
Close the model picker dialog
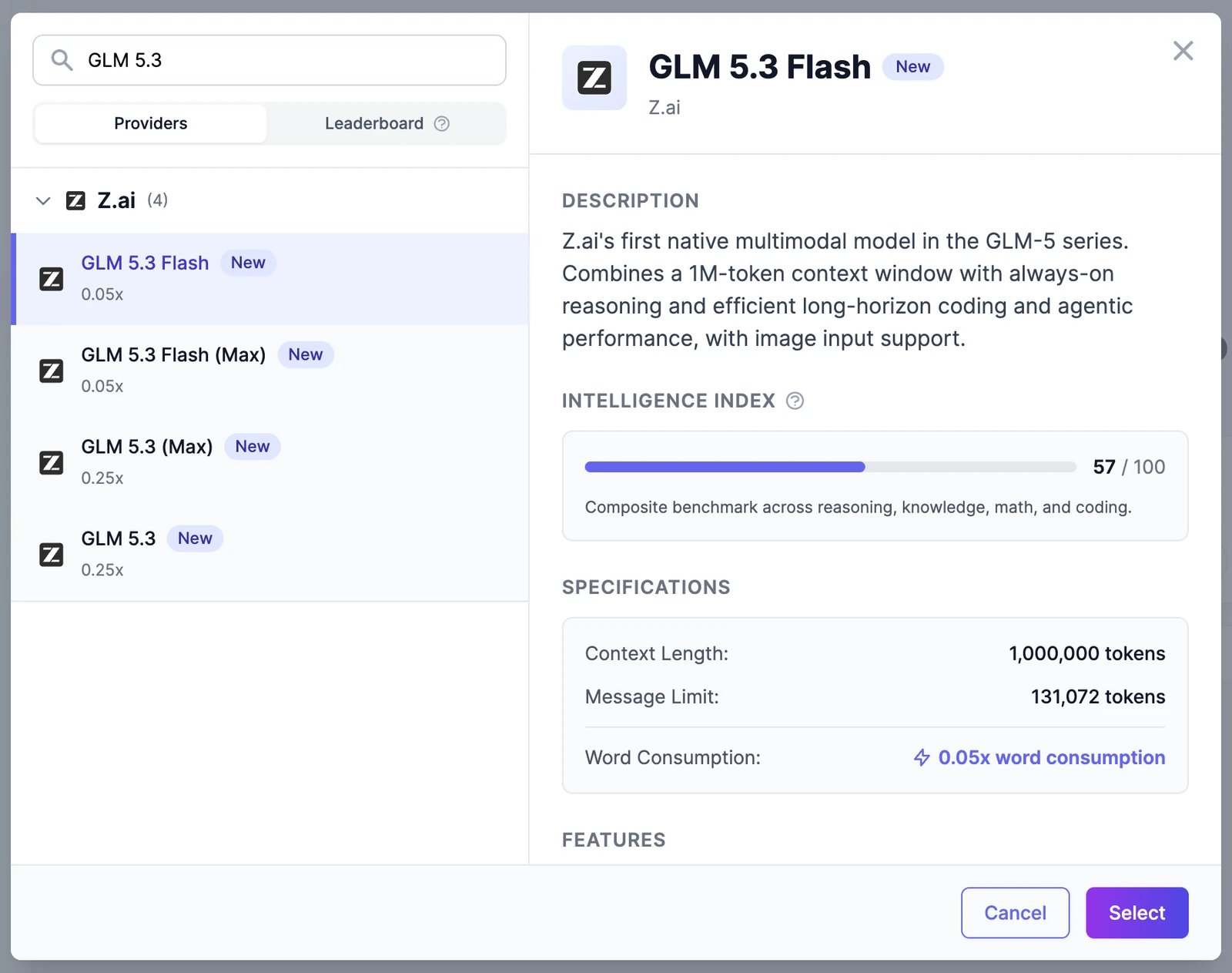pyautogui.click(x=1183, y=51)
